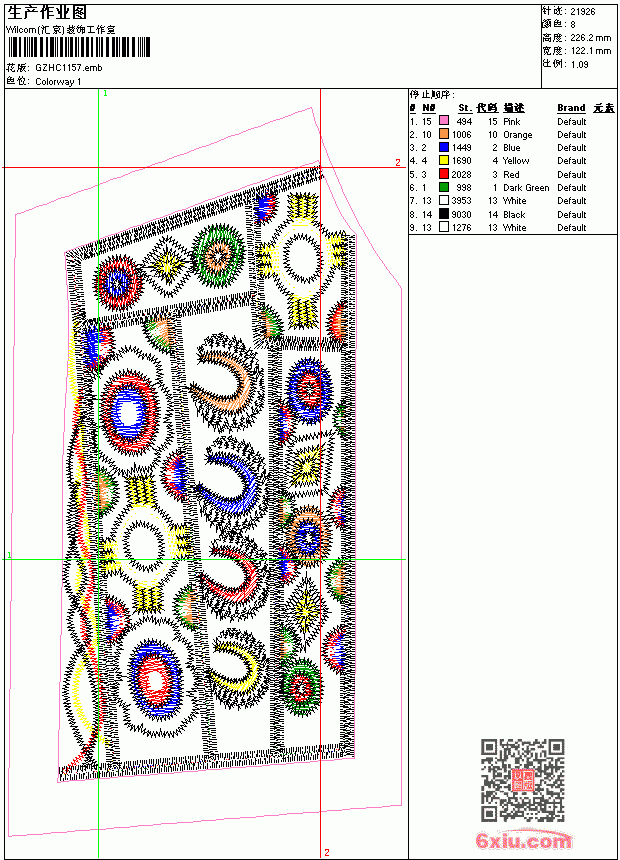The image size is (620, 860).
Task: Click the Dark Green swatch
Action: [x=443, y=187]
